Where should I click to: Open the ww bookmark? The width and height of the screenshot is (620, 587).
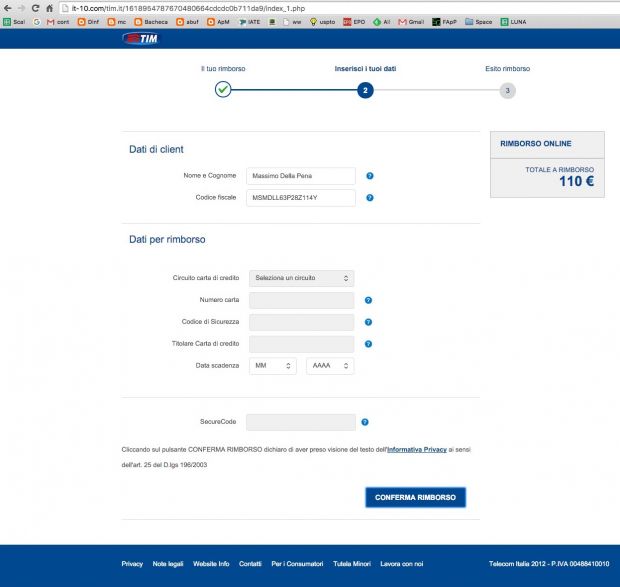(292, 22)
